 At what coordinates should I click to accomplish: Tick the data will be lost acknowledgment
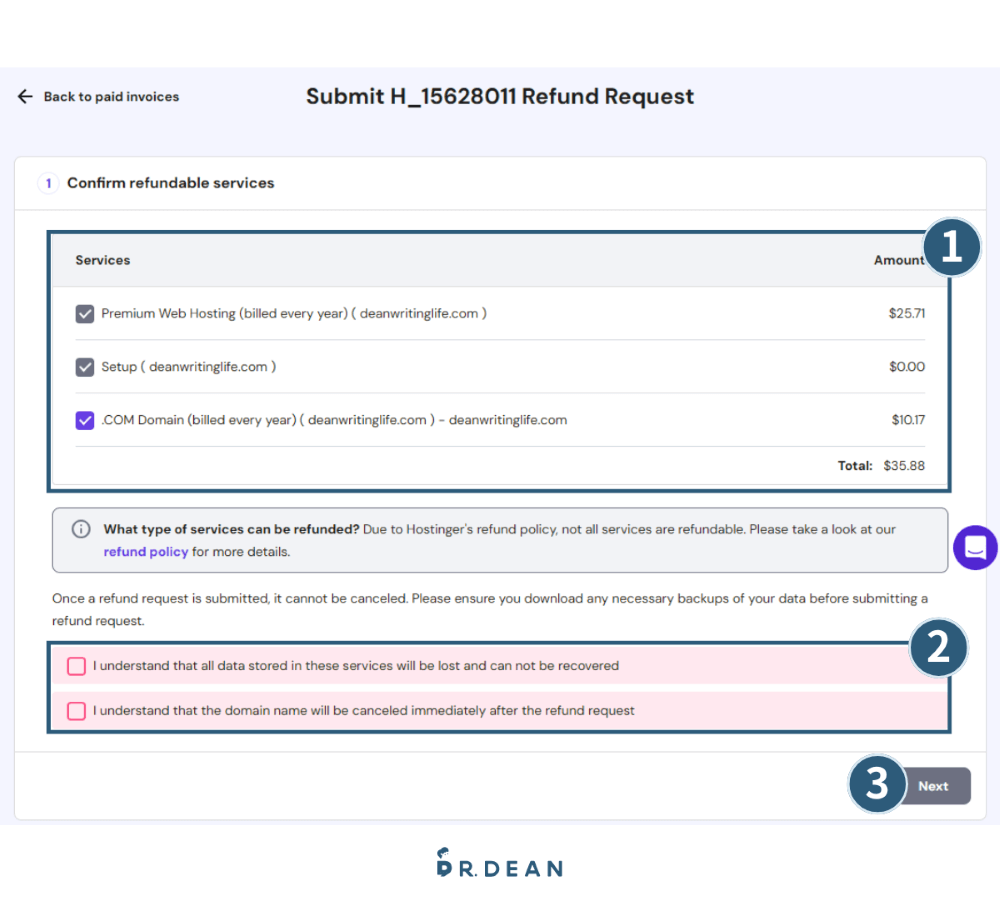(77, 666)
